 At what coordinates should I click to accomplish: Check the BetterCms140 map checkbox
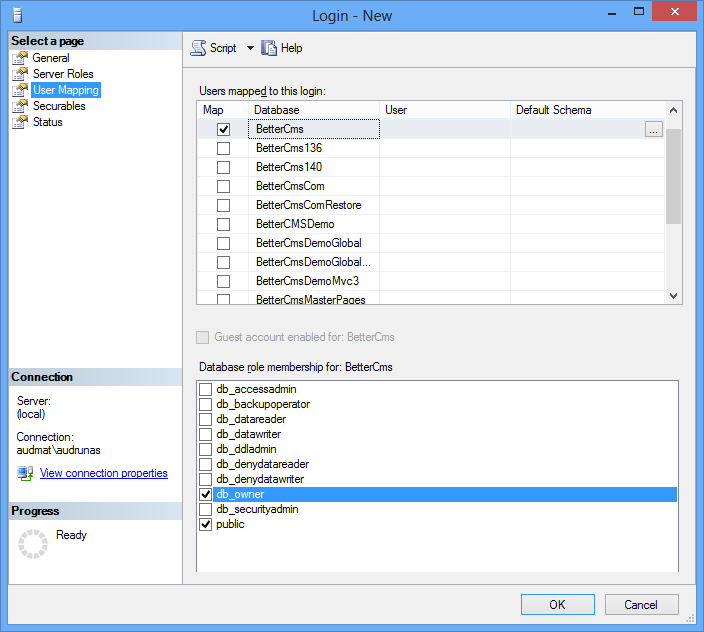click(223, 167)
